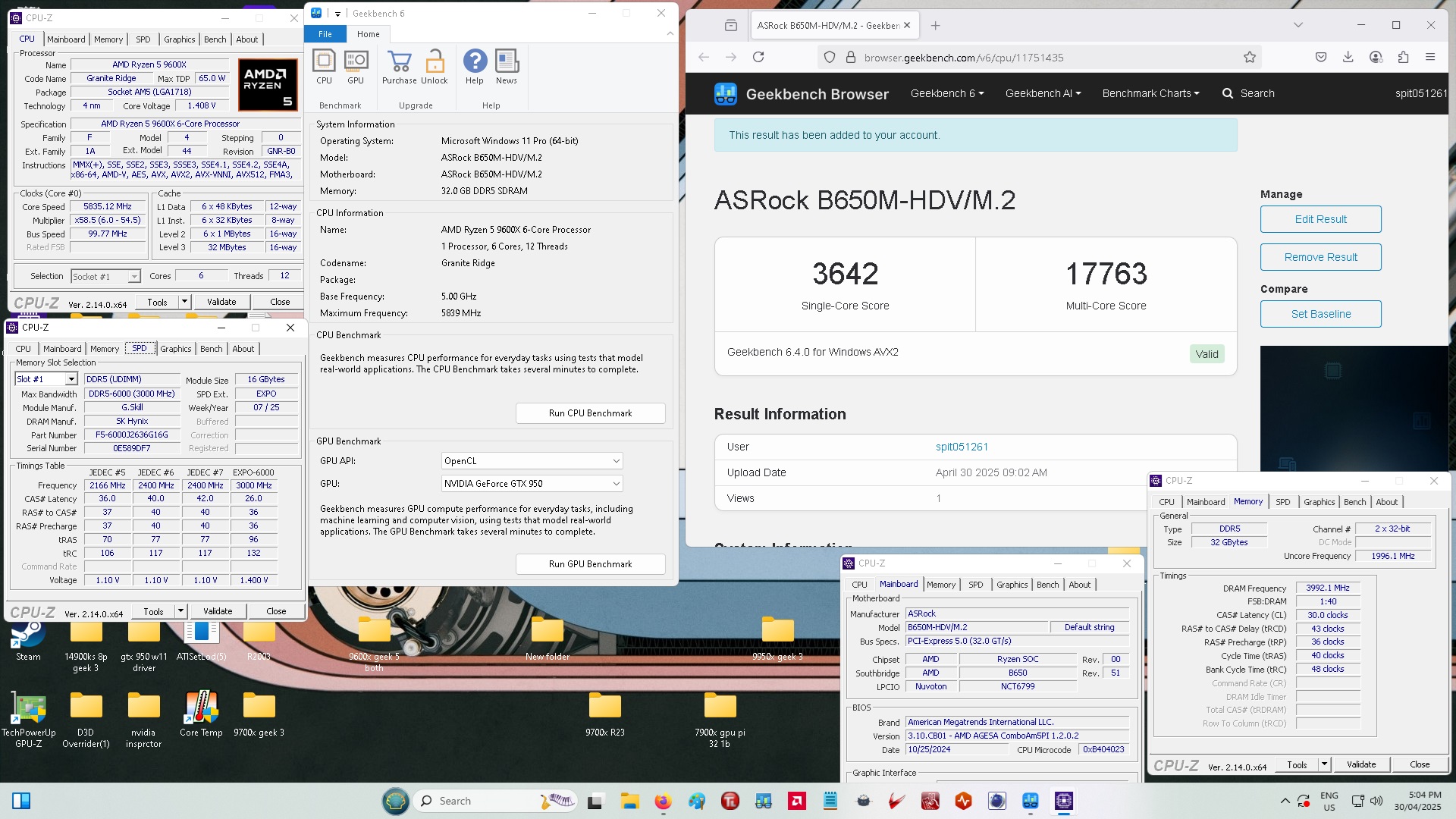This screenshot has width=1456, height=819.
Task: Click Run GPU Benchmark button
Action: [x=591, y=564]
